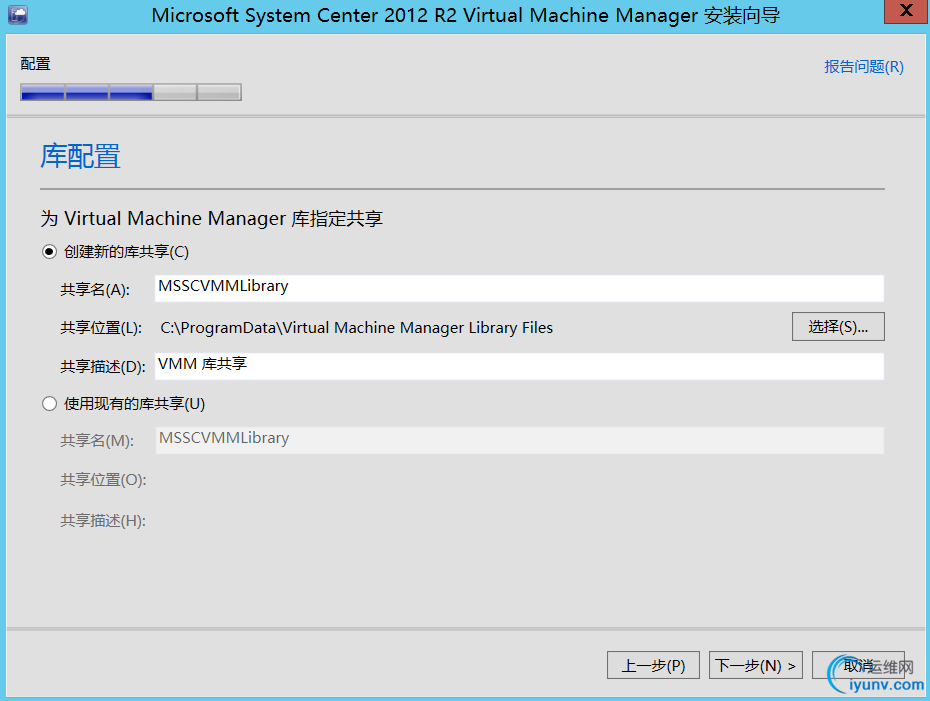Viewport: 930px width, 701px height.
Task: Select the 使用现有的库共享(U) radio button
Action: point(49,404)
